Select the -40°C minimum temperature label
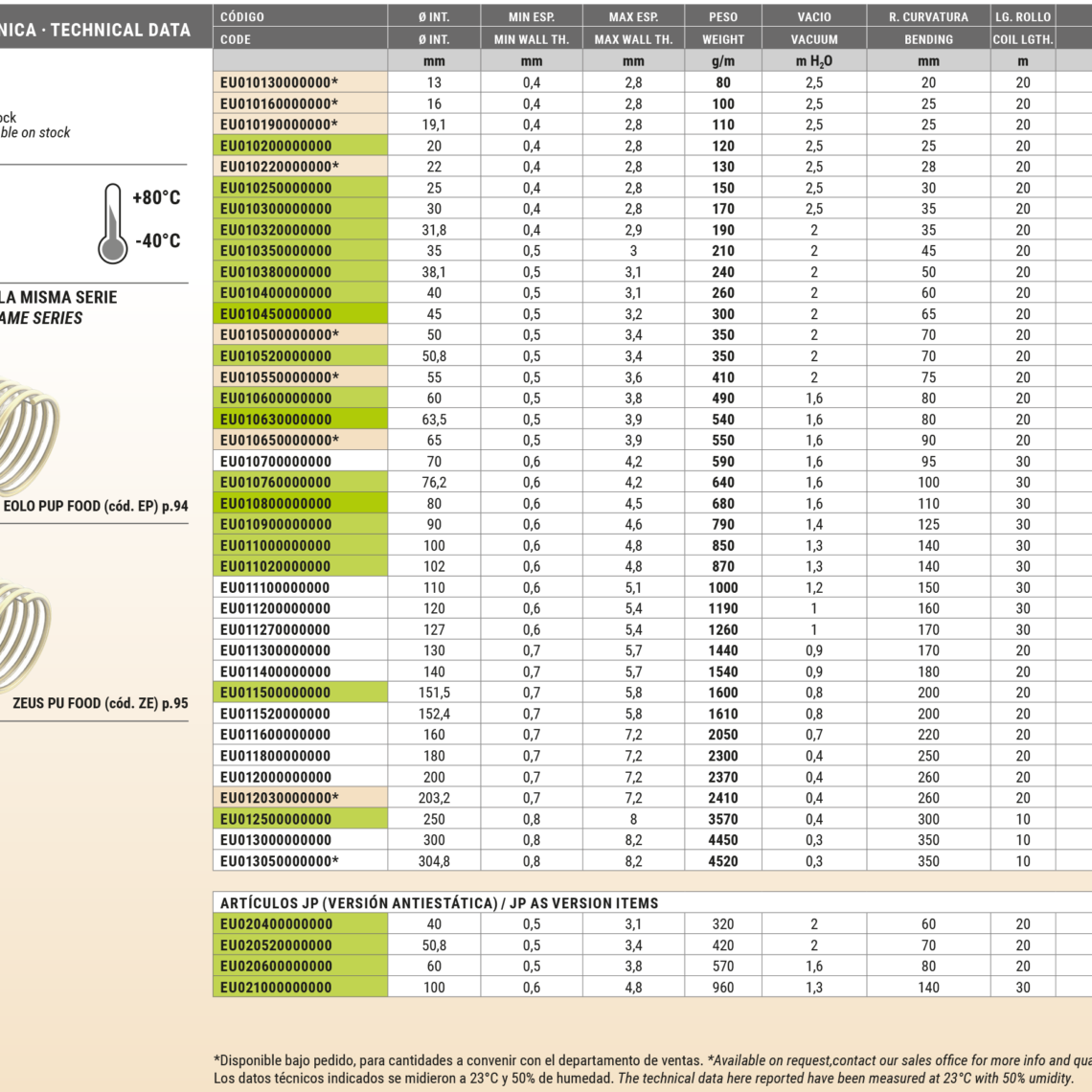The height and width of the screenshot is (1092, 1092). click(157, 241)
